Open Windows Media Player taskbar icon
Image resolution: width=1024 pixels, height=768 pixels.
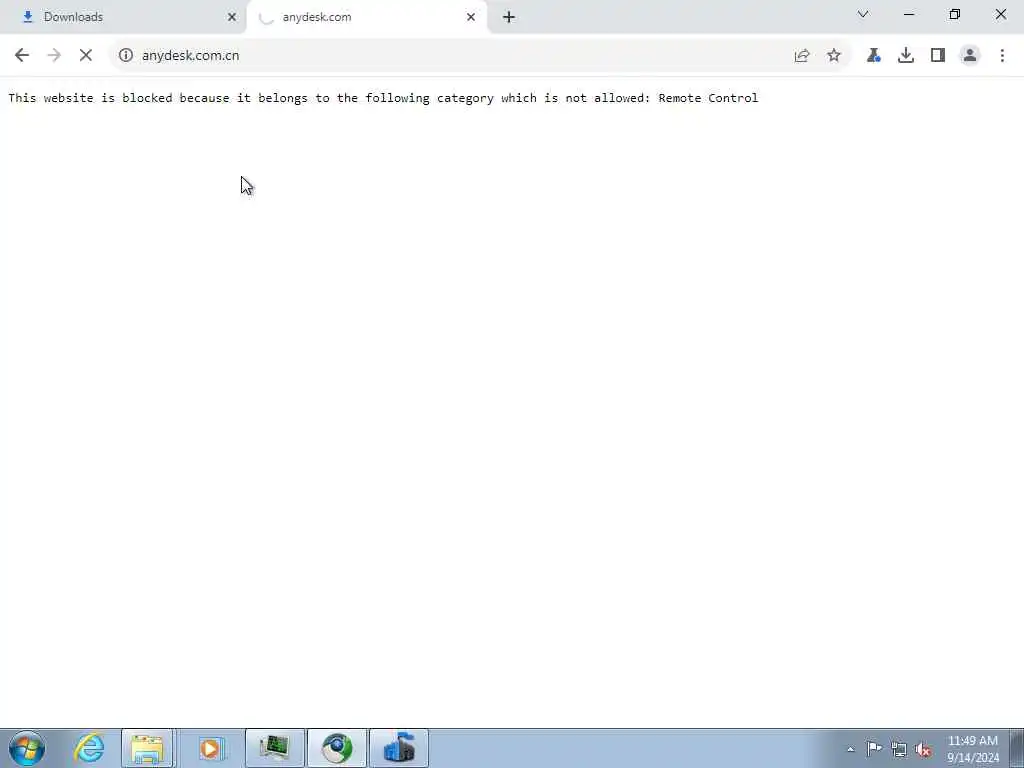210,748
